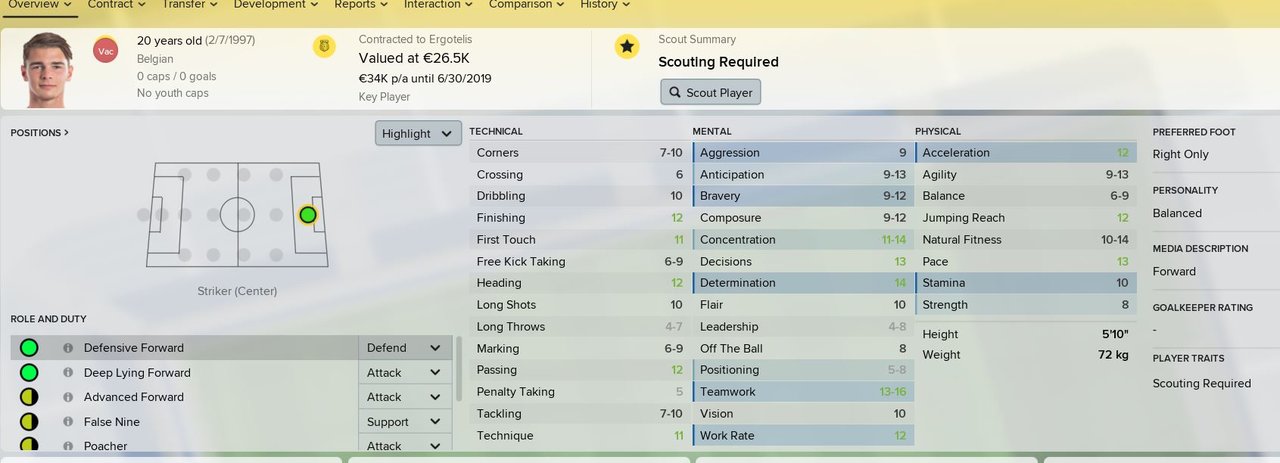Click the info icon beside Defensive Forward
The width and height of the screenshot is (1280, 463).
point(68,348)
